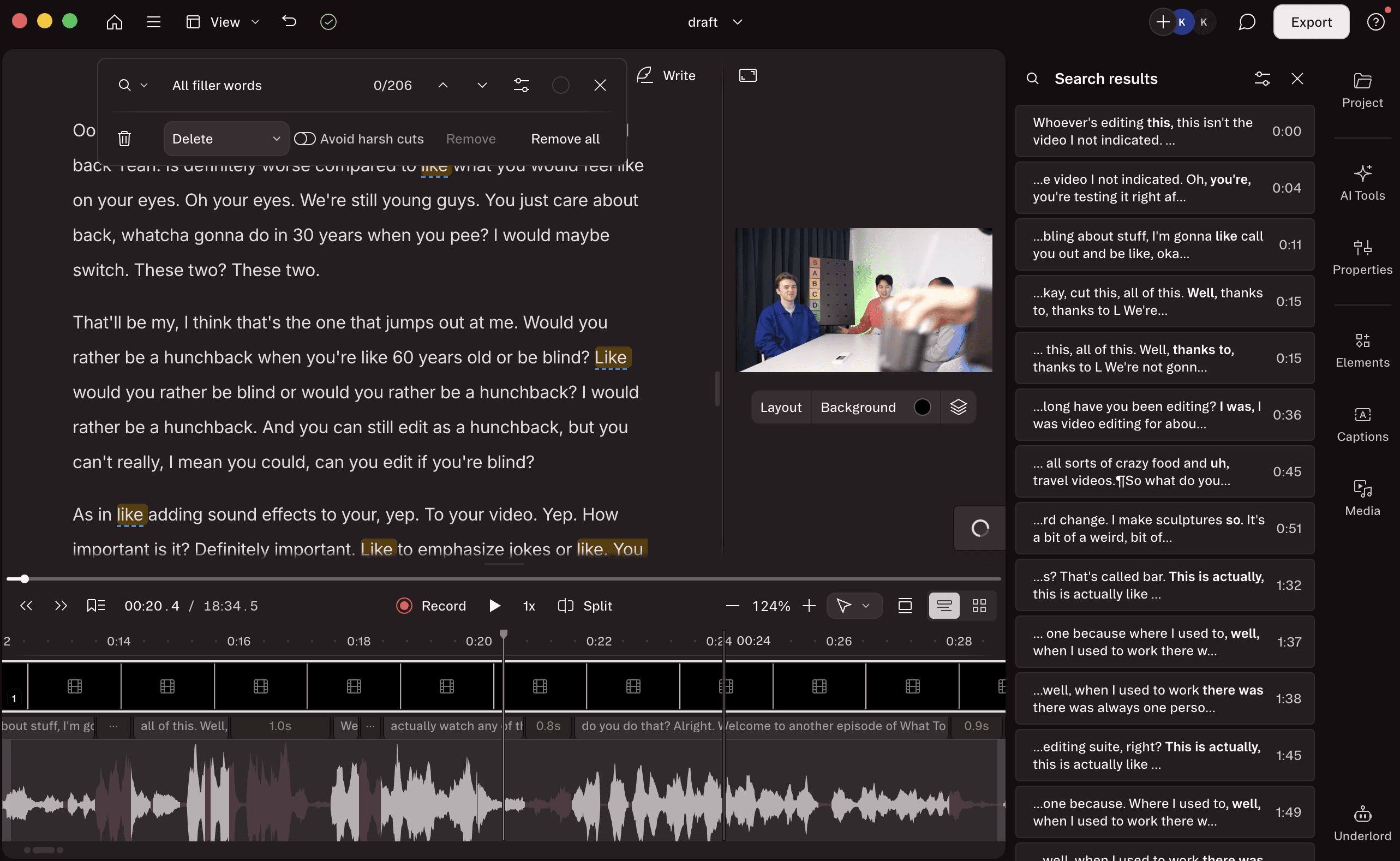This screenshot has width=1400, height=861.
Task: Open the Delete action dropdown
Action: click(x=226, y=139)
